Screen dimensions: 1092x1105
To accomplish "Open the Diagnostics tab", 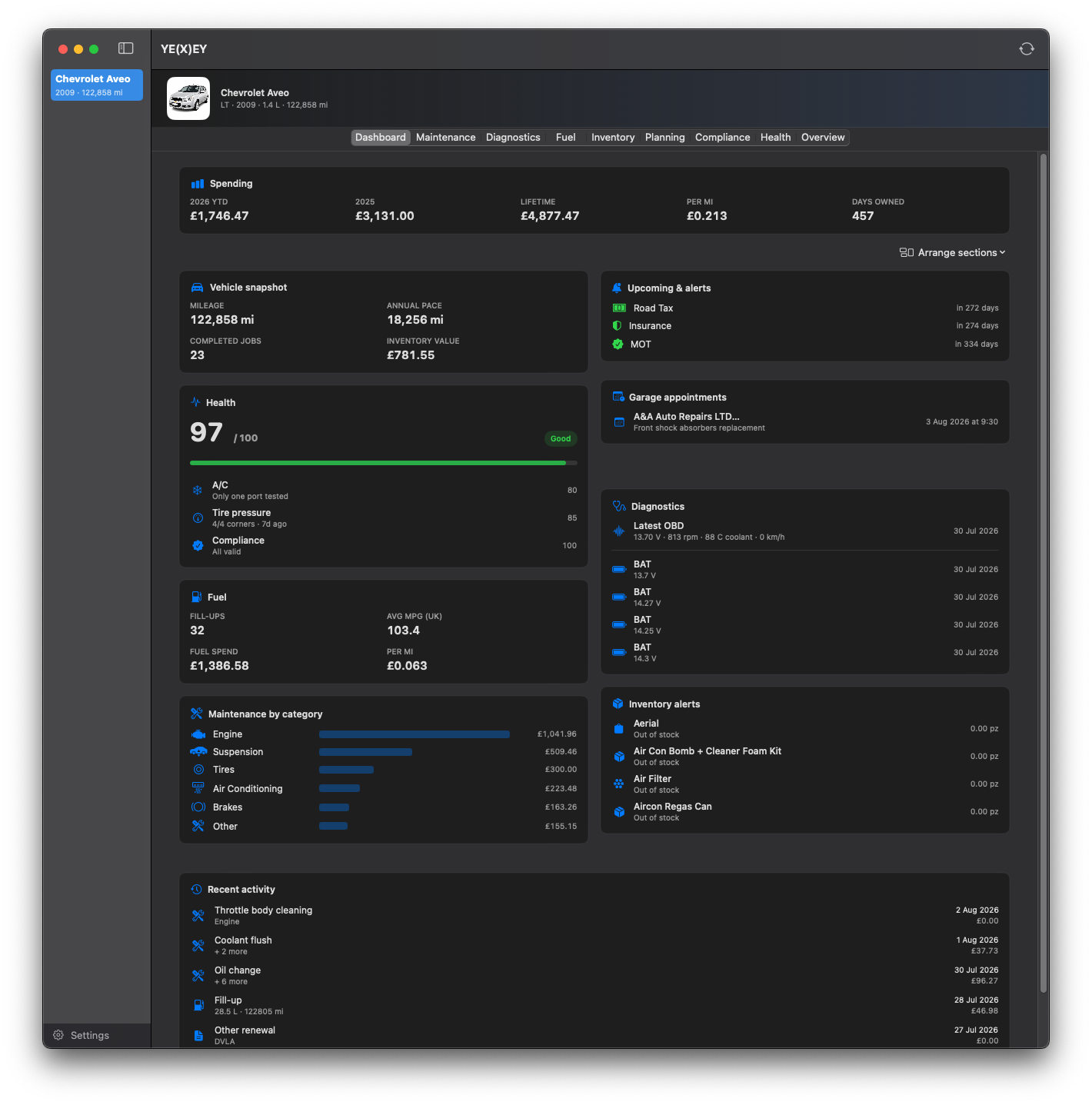I will coord(513,138).
